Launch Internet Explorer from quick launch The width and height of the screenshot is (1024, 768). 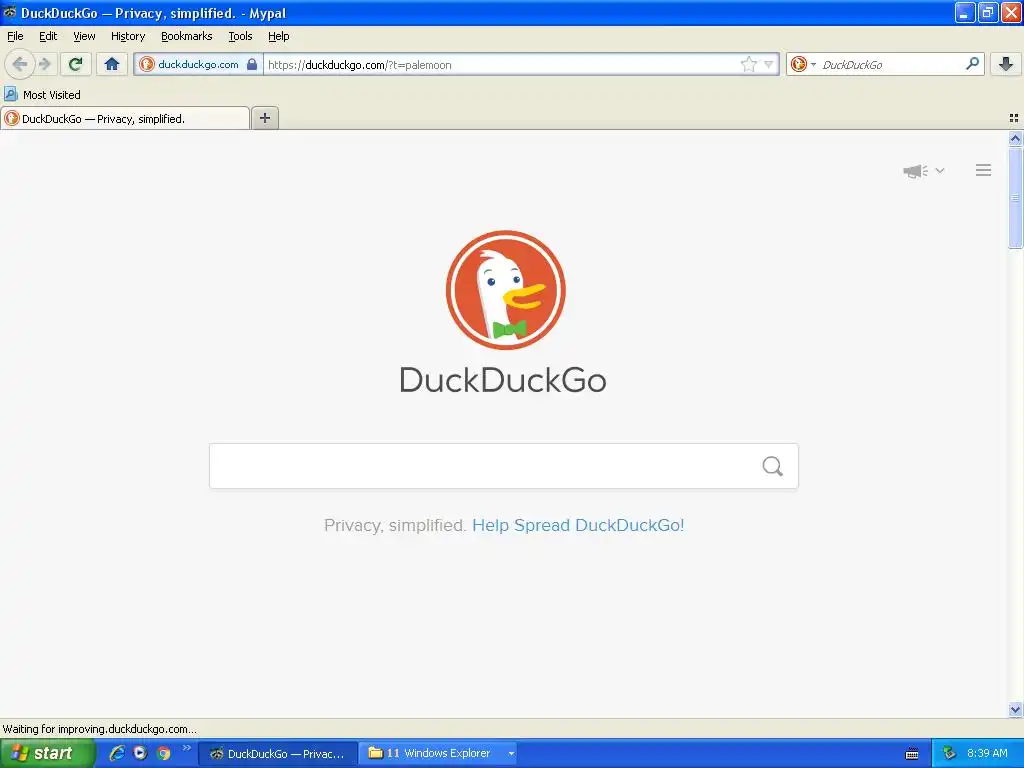pyautogui.click(x=117, y=753)
